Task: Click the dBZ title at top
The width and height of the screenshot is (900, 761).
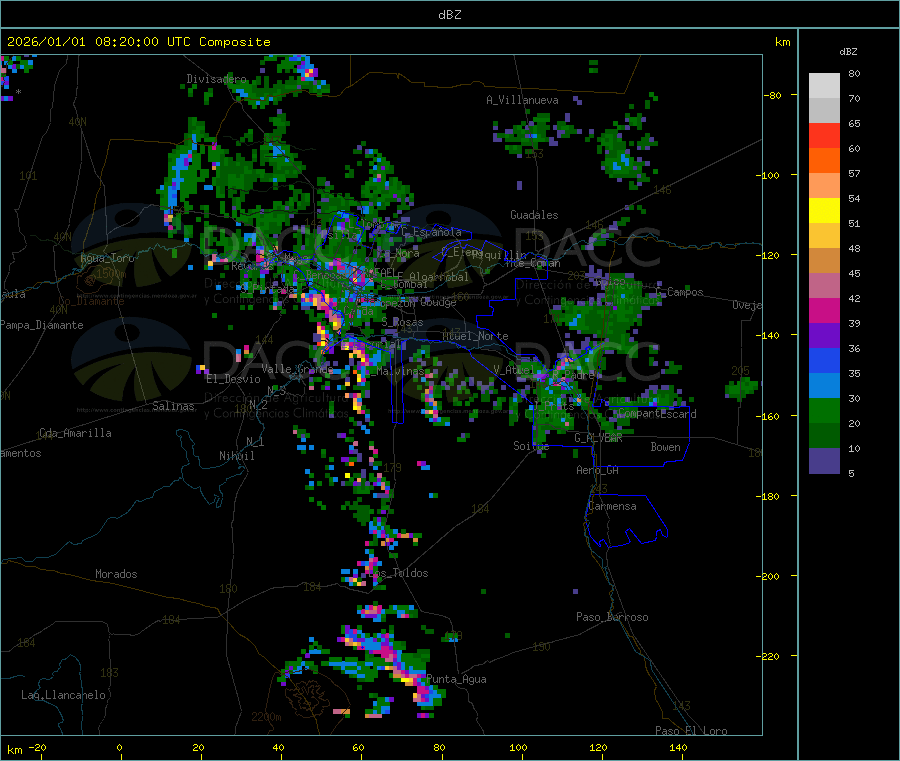Action: (x=449, y=15)
